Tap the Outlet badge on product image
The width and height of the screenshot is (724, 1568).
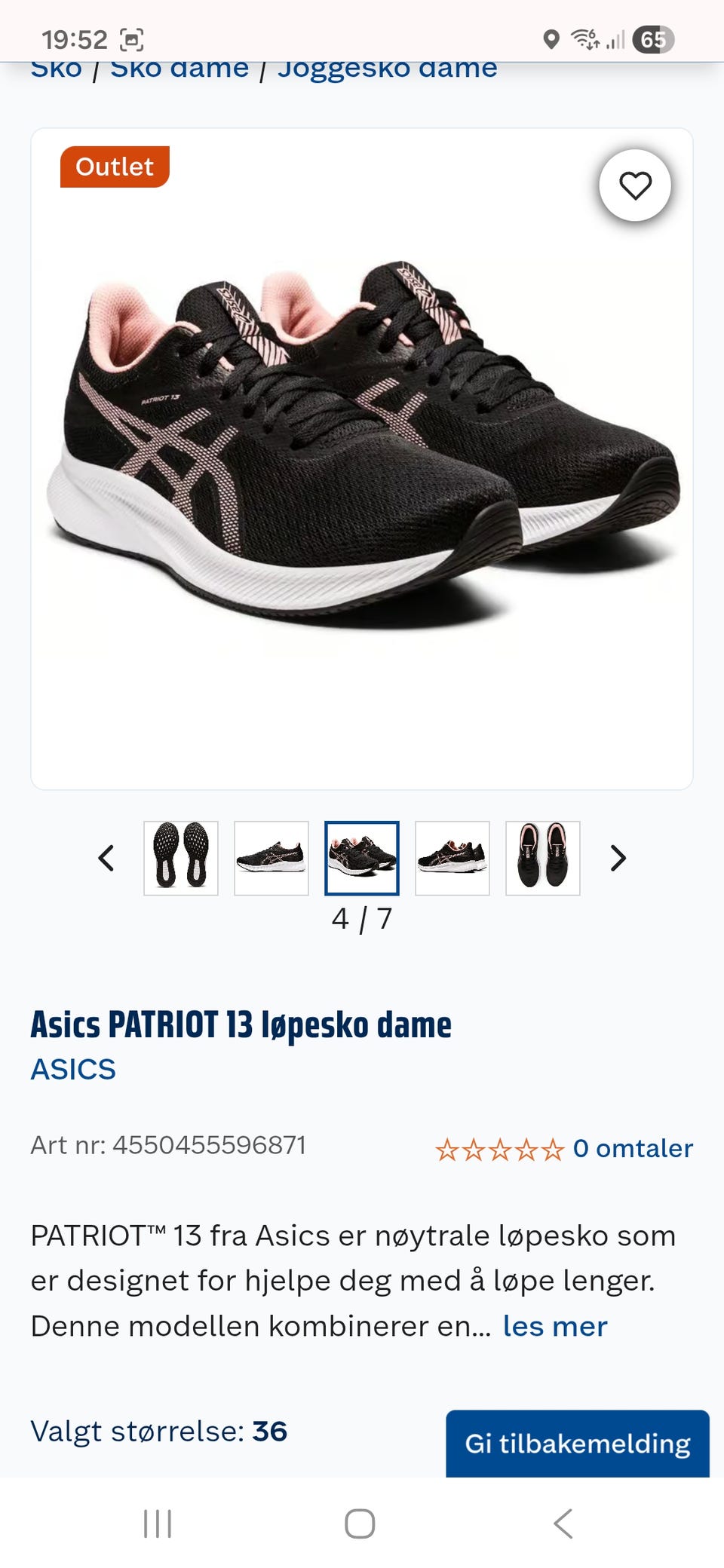(115, 167)
